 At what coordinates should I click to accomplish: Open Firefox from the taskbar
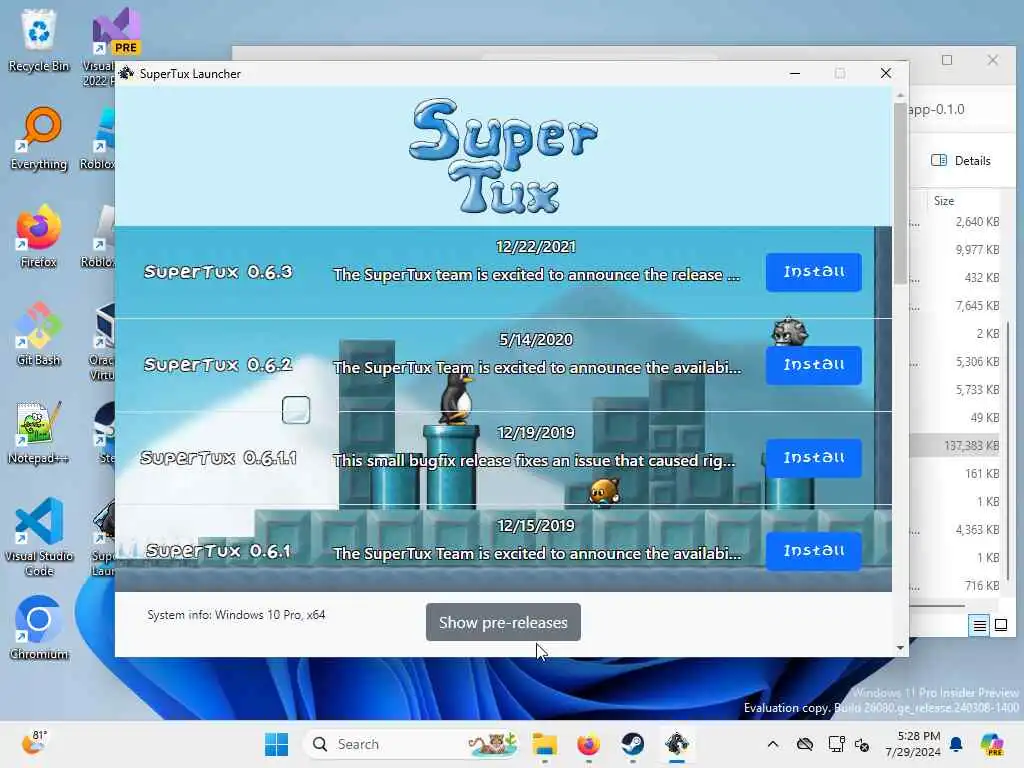(x=588, y=744)
